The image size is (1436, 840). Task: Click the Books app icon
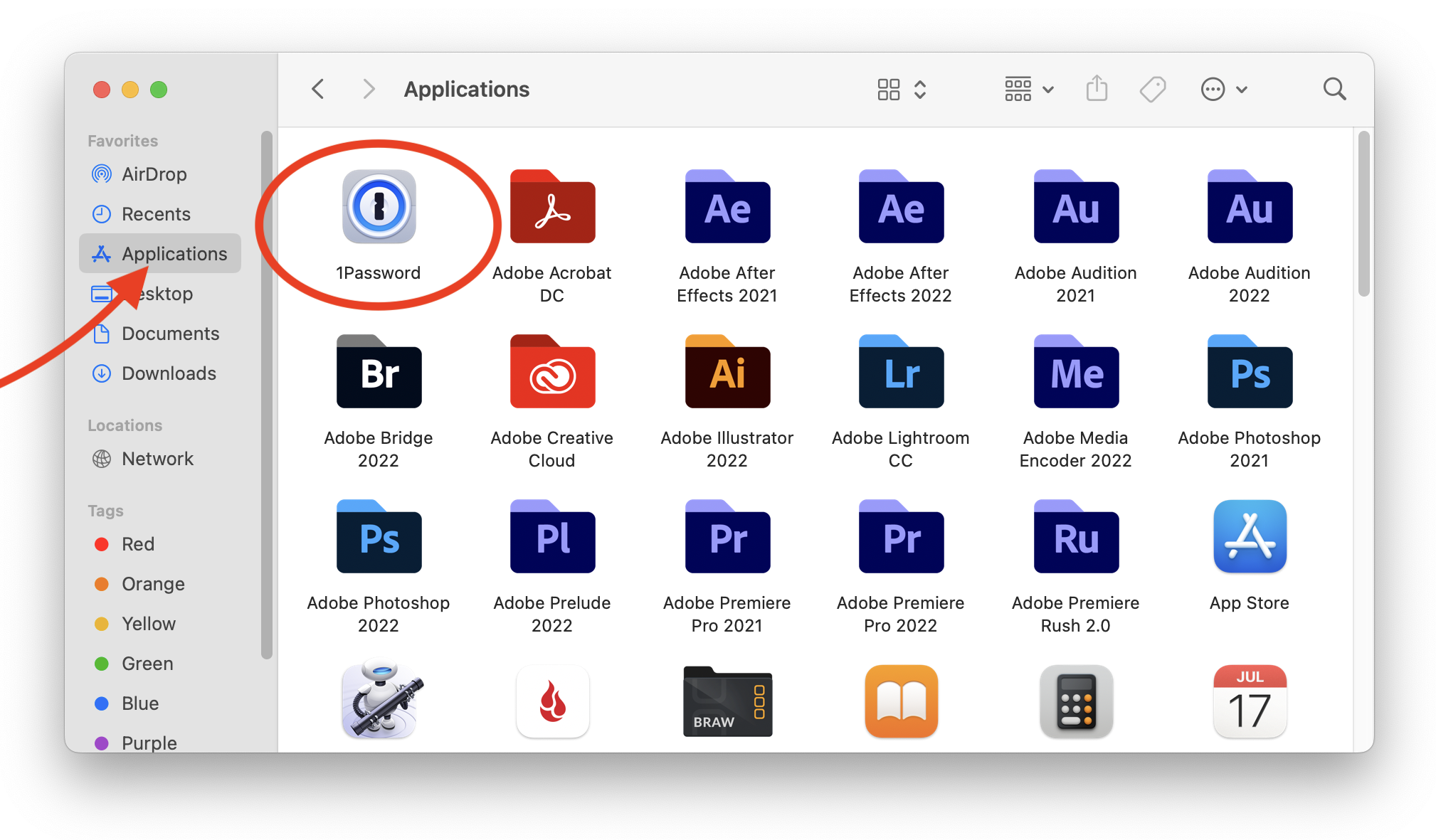[x=900, y=702]
